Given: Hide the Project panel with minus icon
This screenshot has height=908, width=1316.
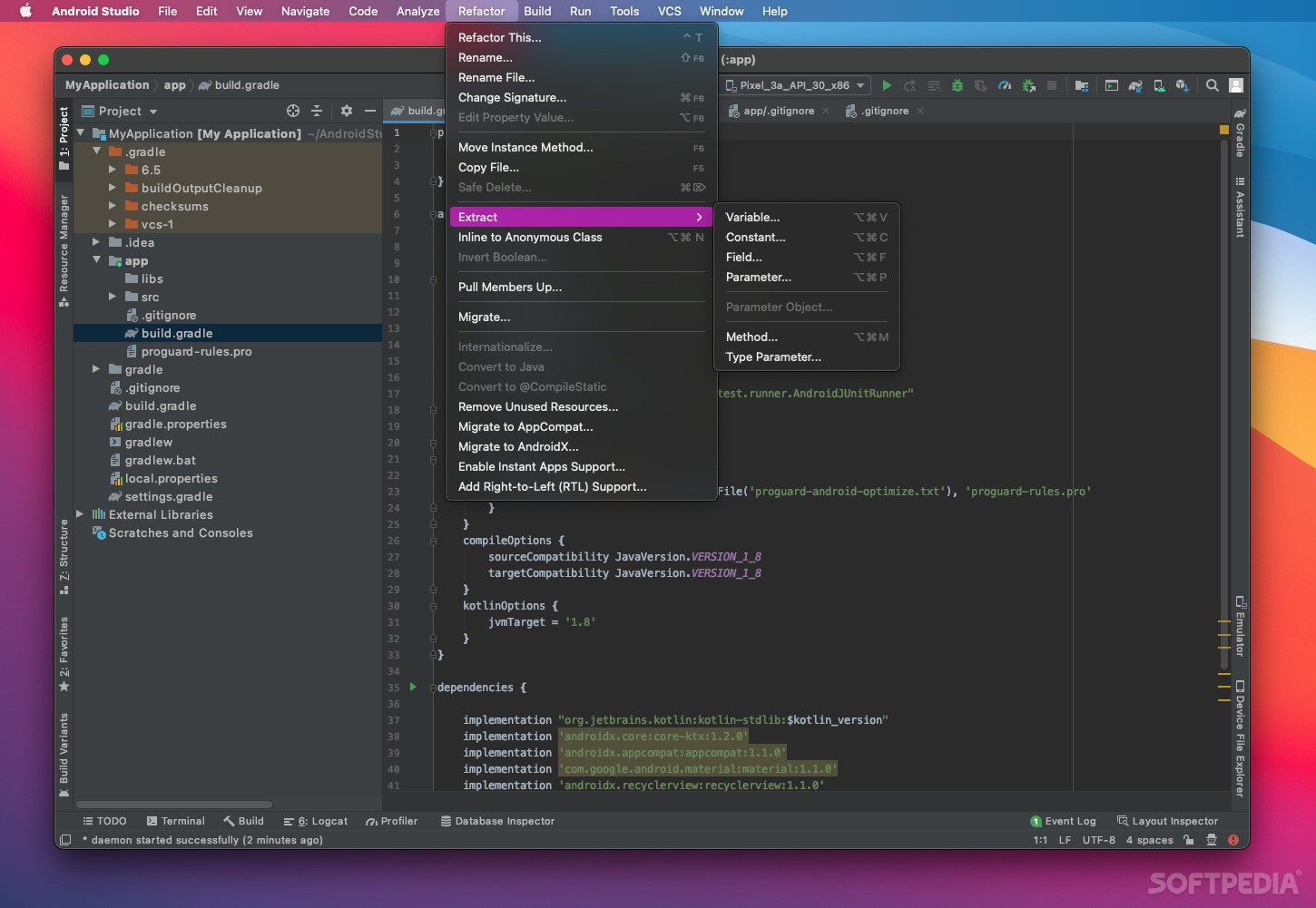Looking at the screenshot, I should click(x=370, y=111).
